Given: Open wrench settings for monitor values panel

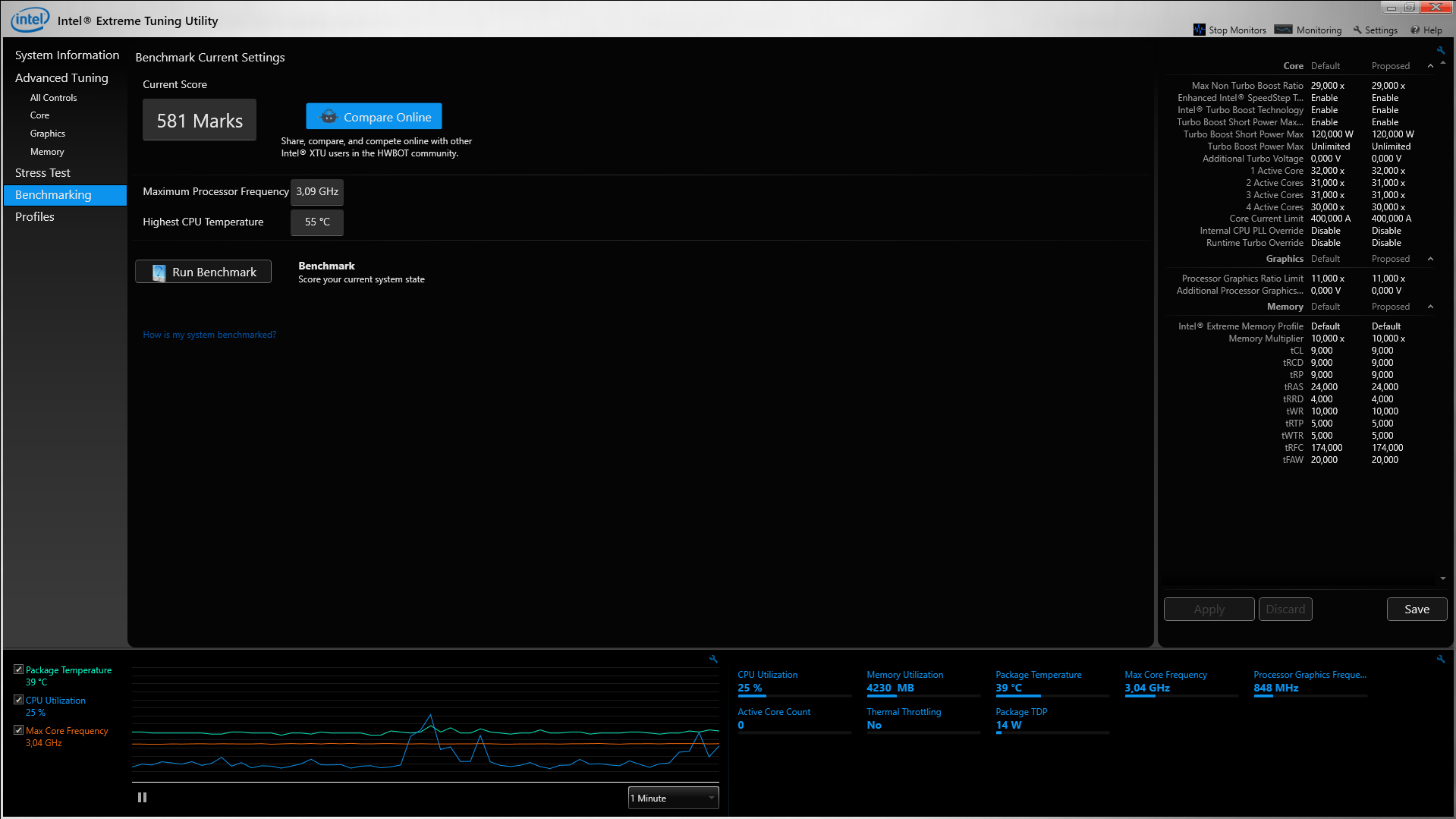Looking at the screenshot, I should [1440, 659].
